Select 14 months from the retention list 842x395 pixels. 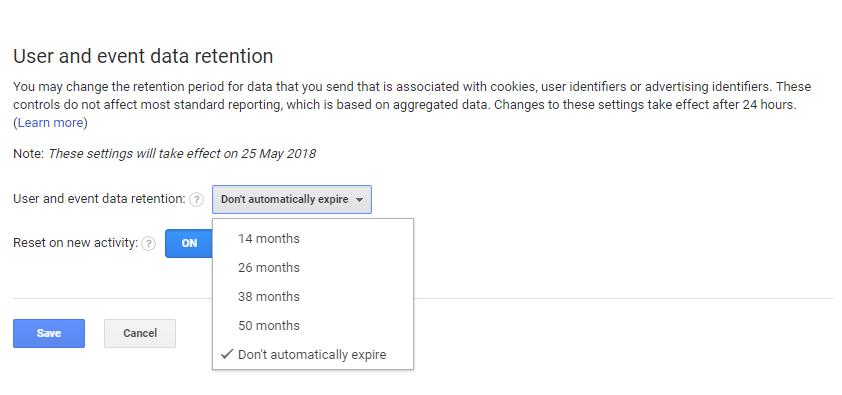[313, 238]
